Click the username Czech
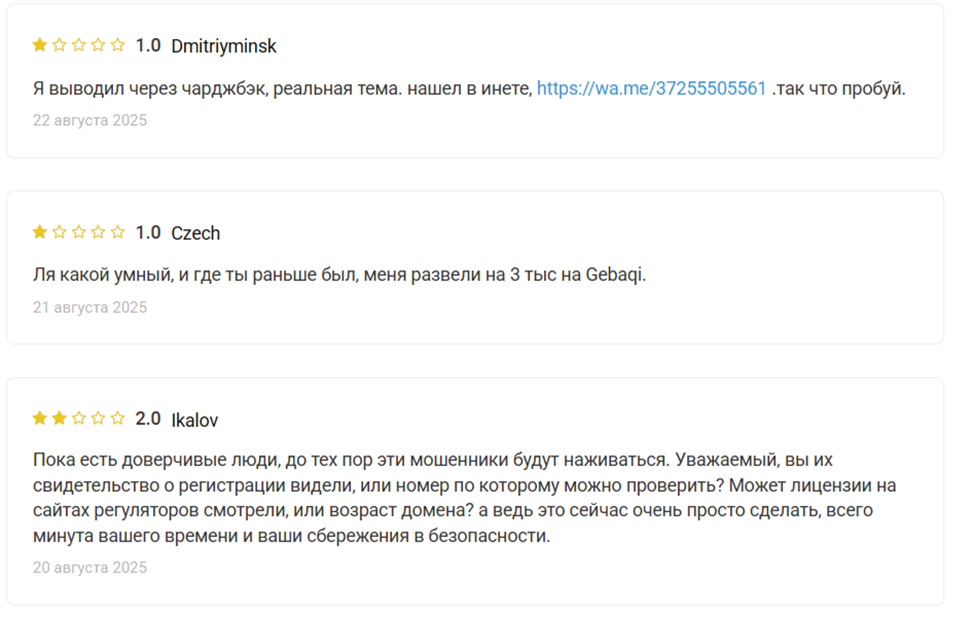This screenshot has height=618, width=974. 196,233
